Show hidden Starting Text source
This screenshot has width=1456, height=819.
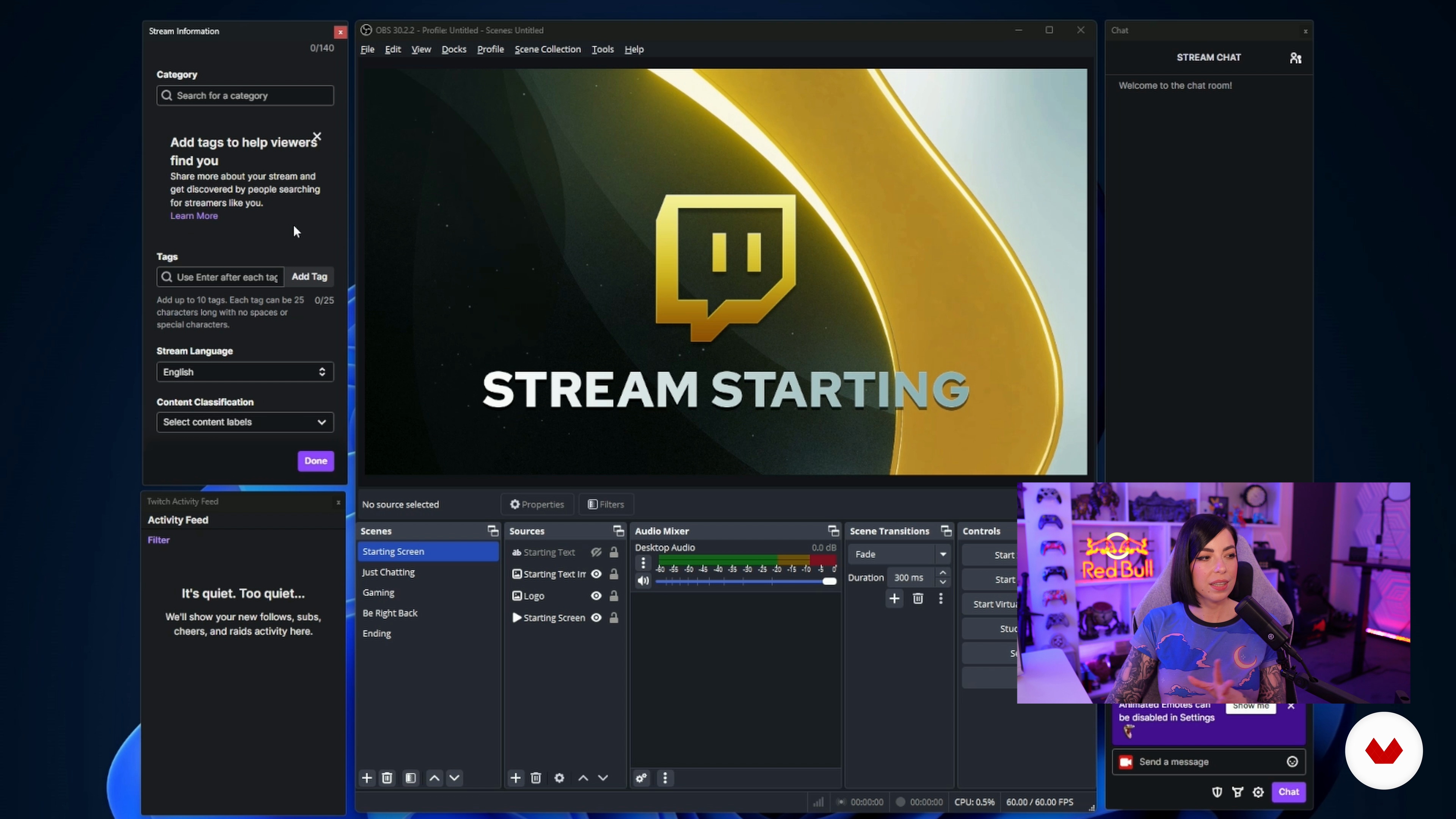[x=596, y=552]
